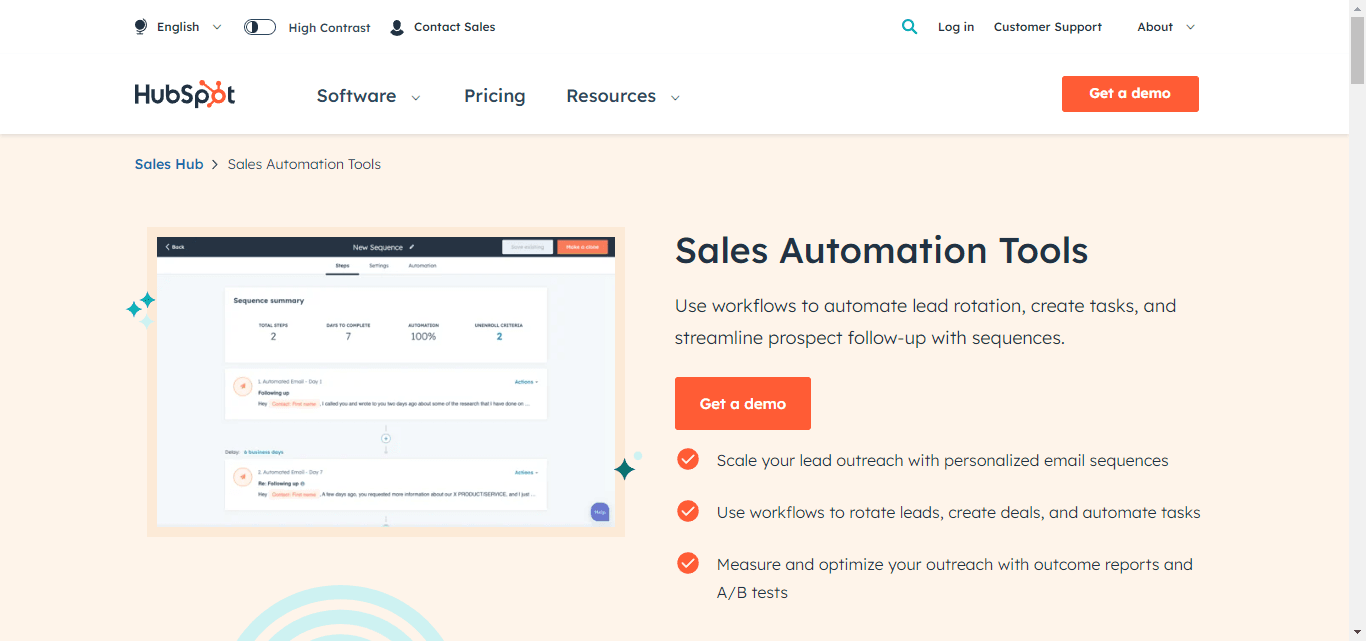Open the Help chat bubble
The width and height of the screenshot is (1366, 641).
(599, 511)
